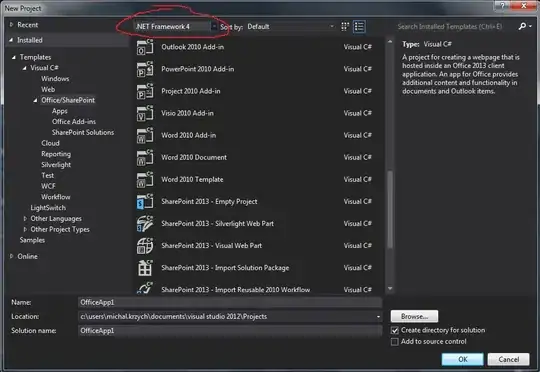540x372 pixels.
Task: Click the template list scroll down arrow
Action: coord(390,289)
